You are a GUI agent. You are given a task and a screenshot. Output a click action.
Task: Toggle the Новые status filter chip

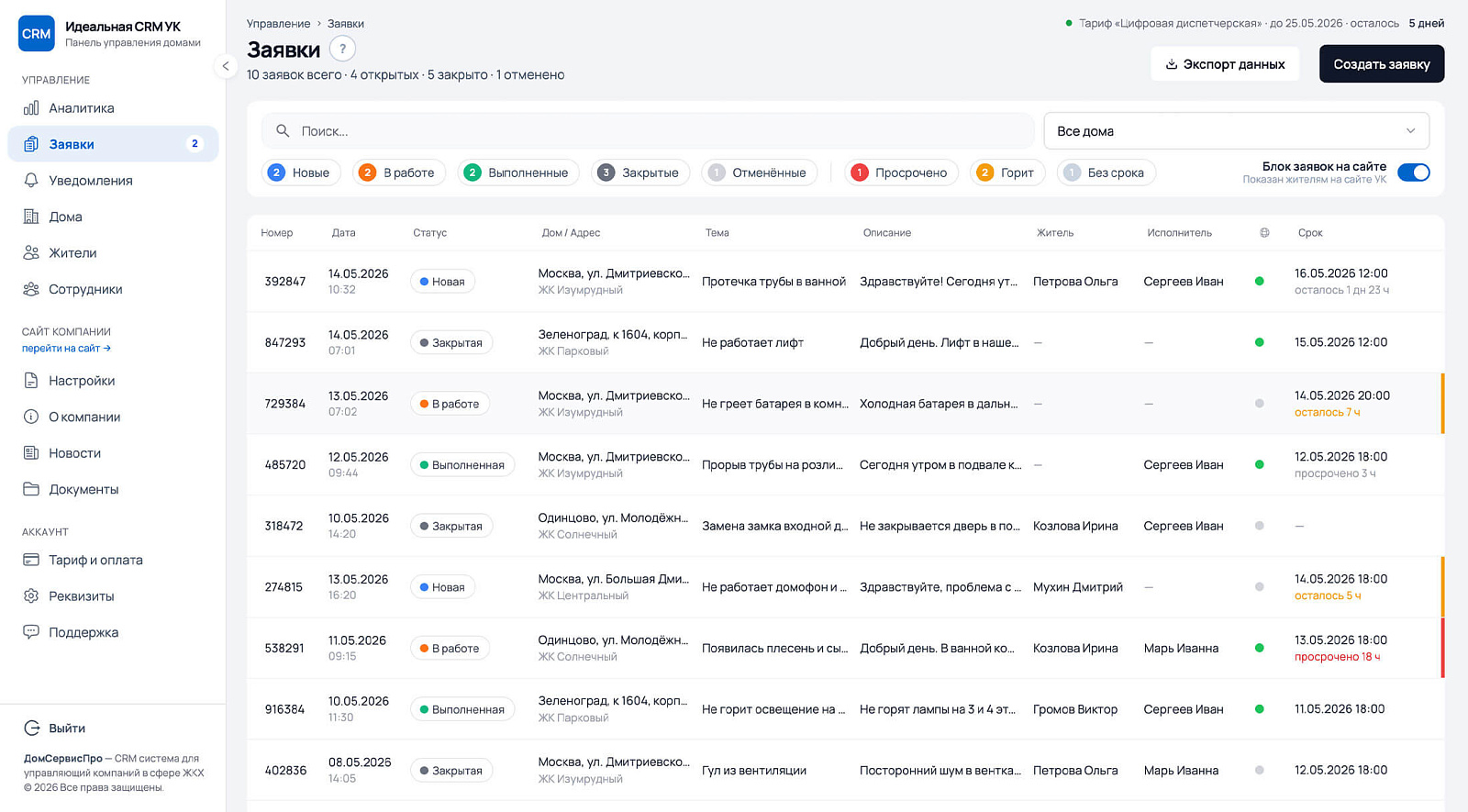[x=302, y=172]
